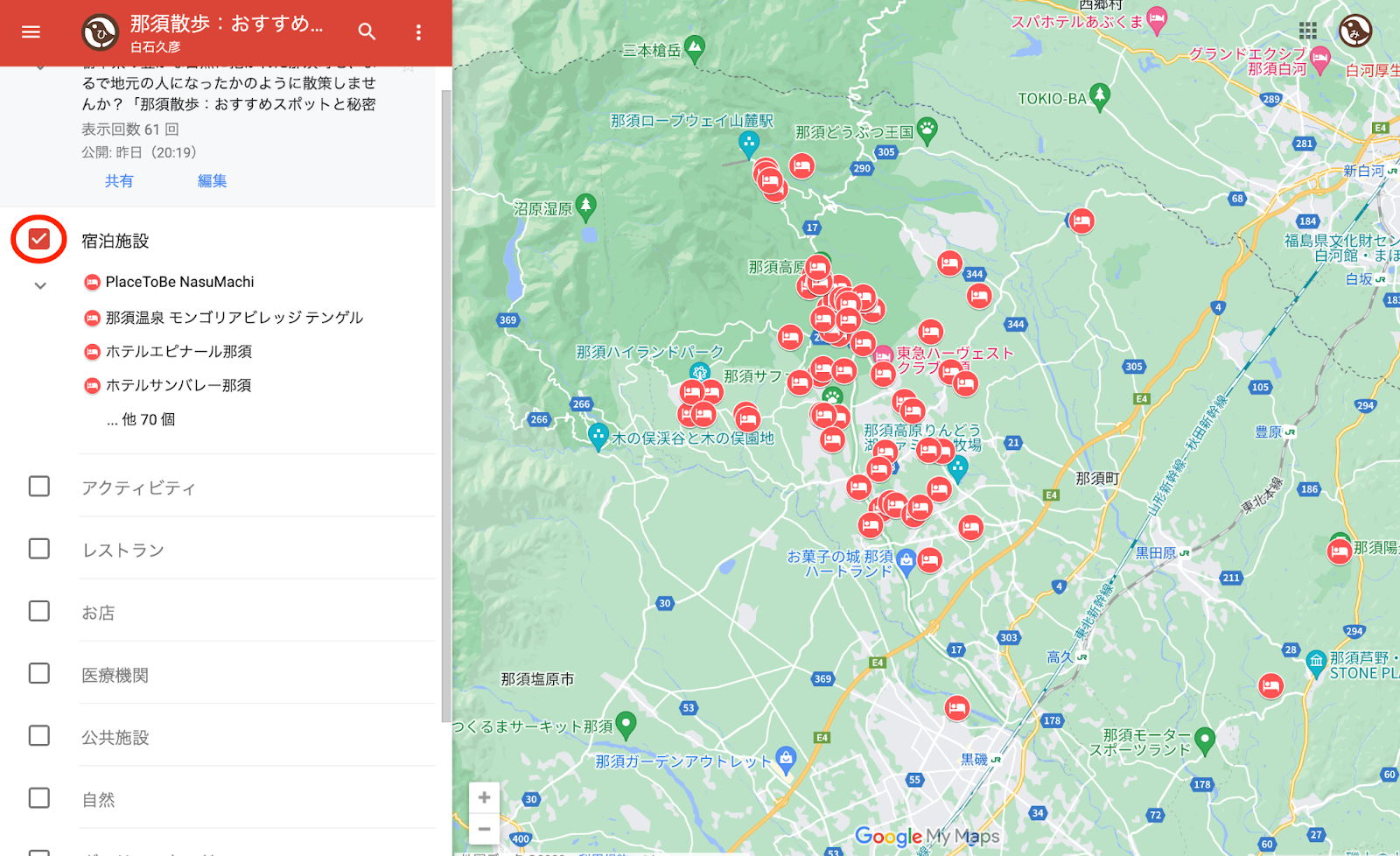Screen dimensions: 1400x856
Task: Open PlaceToBe NasuMachi entry
Action: click(179, 282)
